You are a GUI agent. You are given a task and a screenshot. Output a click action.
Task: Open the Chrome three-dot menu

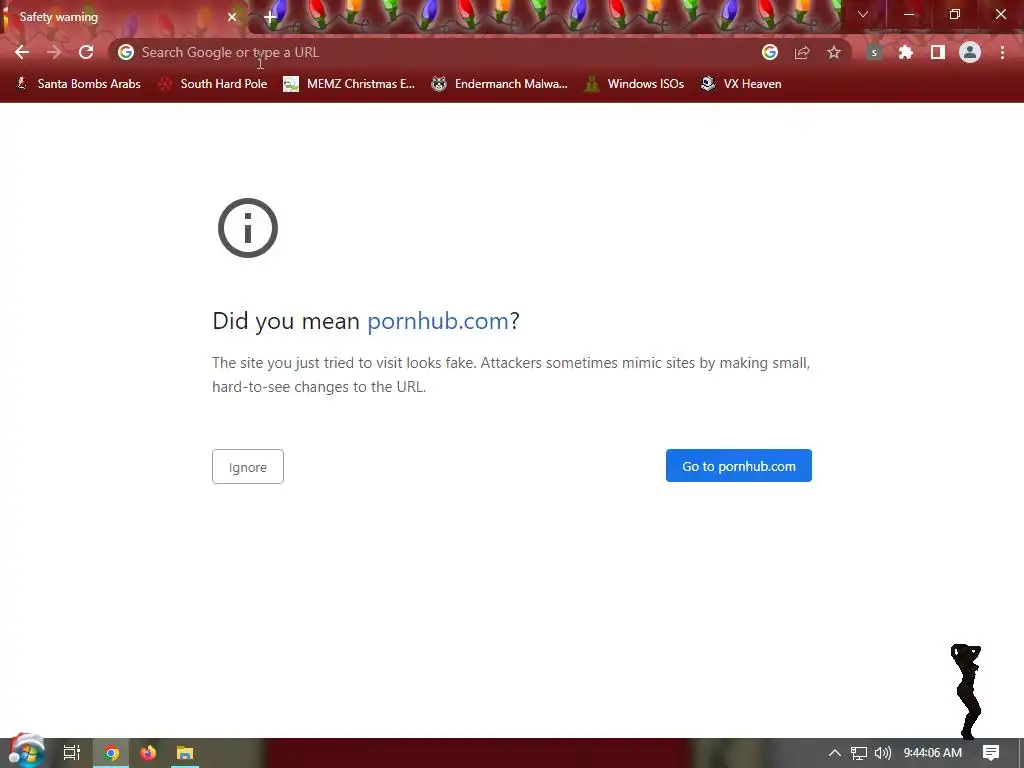pos(1002,52)
